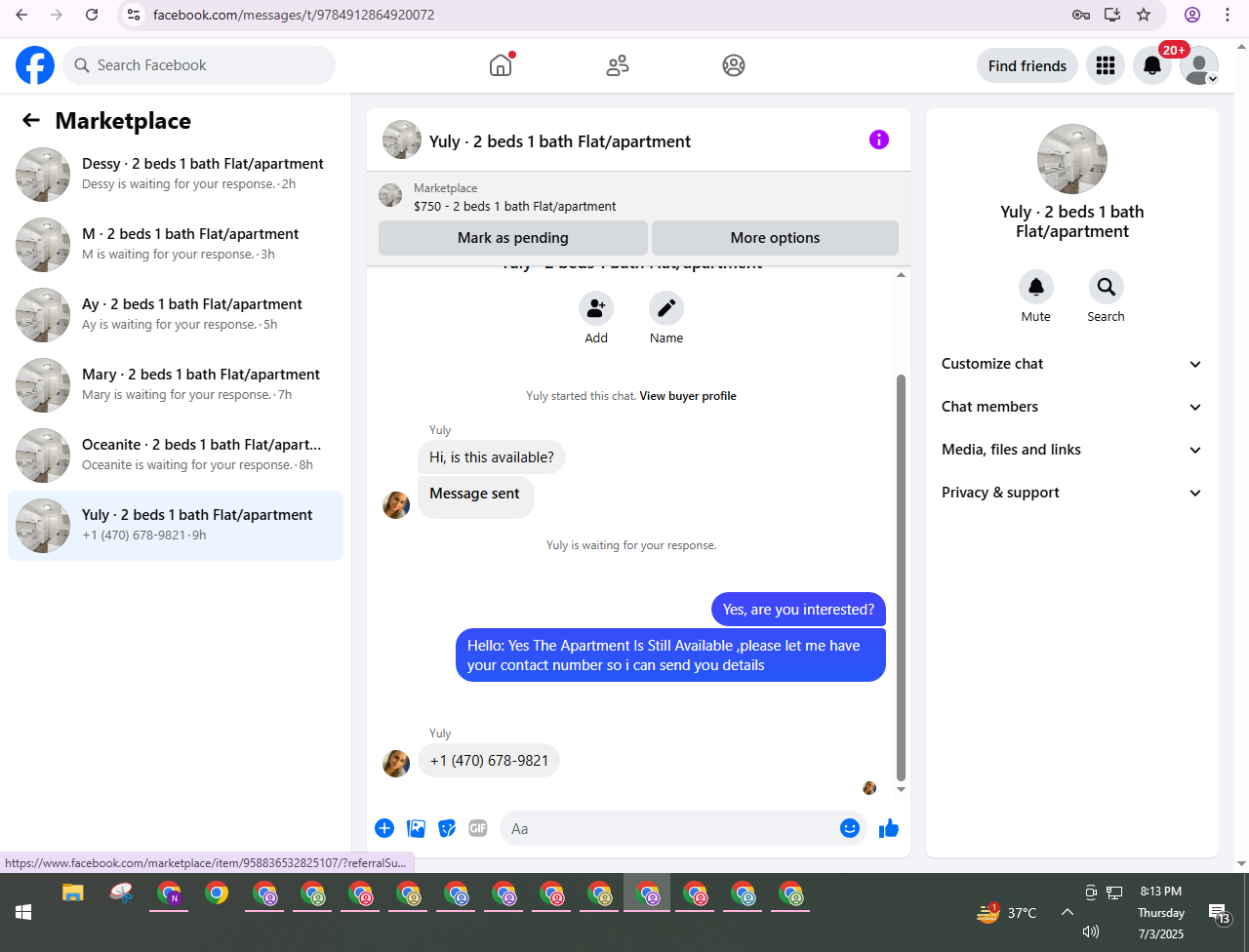Image resolution: width=1249 pixels, height=952 pixels.
Task: Mute this conversation with the bell icon
Action: [1036, 287]
